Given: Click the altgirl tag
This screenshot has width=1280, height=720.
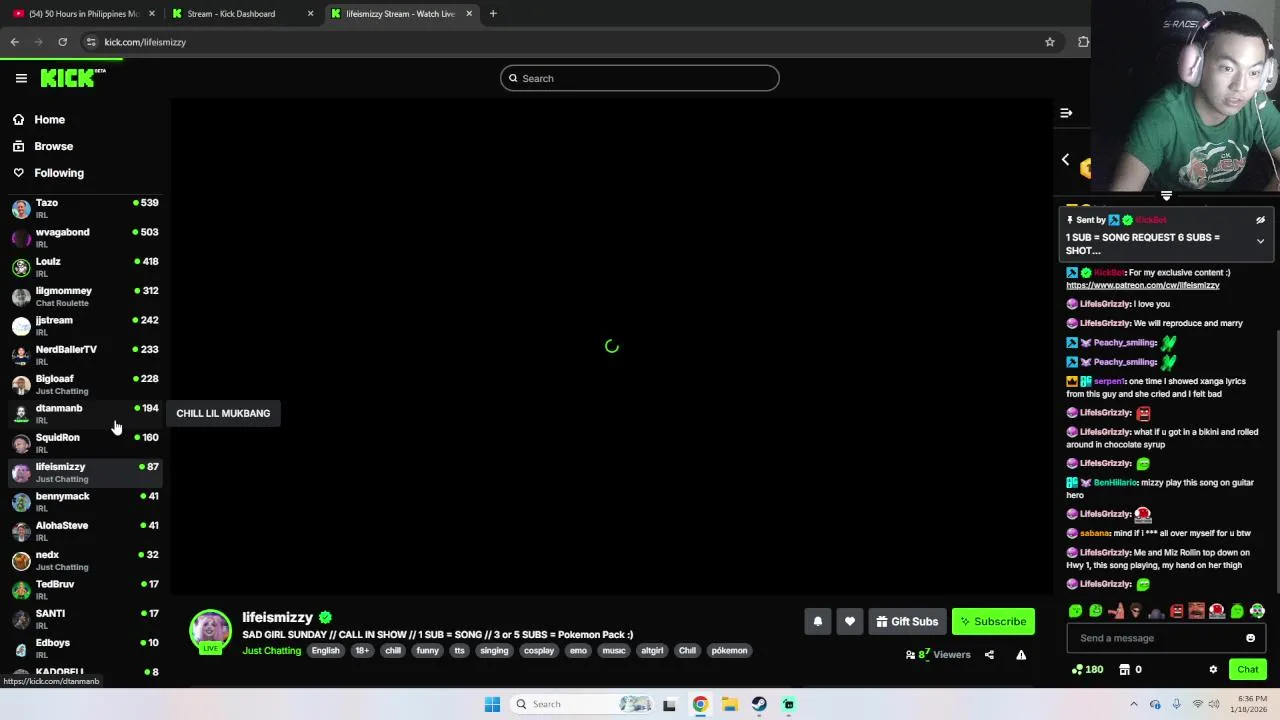Looking at the screenshot, I should (x=652, y=651).
